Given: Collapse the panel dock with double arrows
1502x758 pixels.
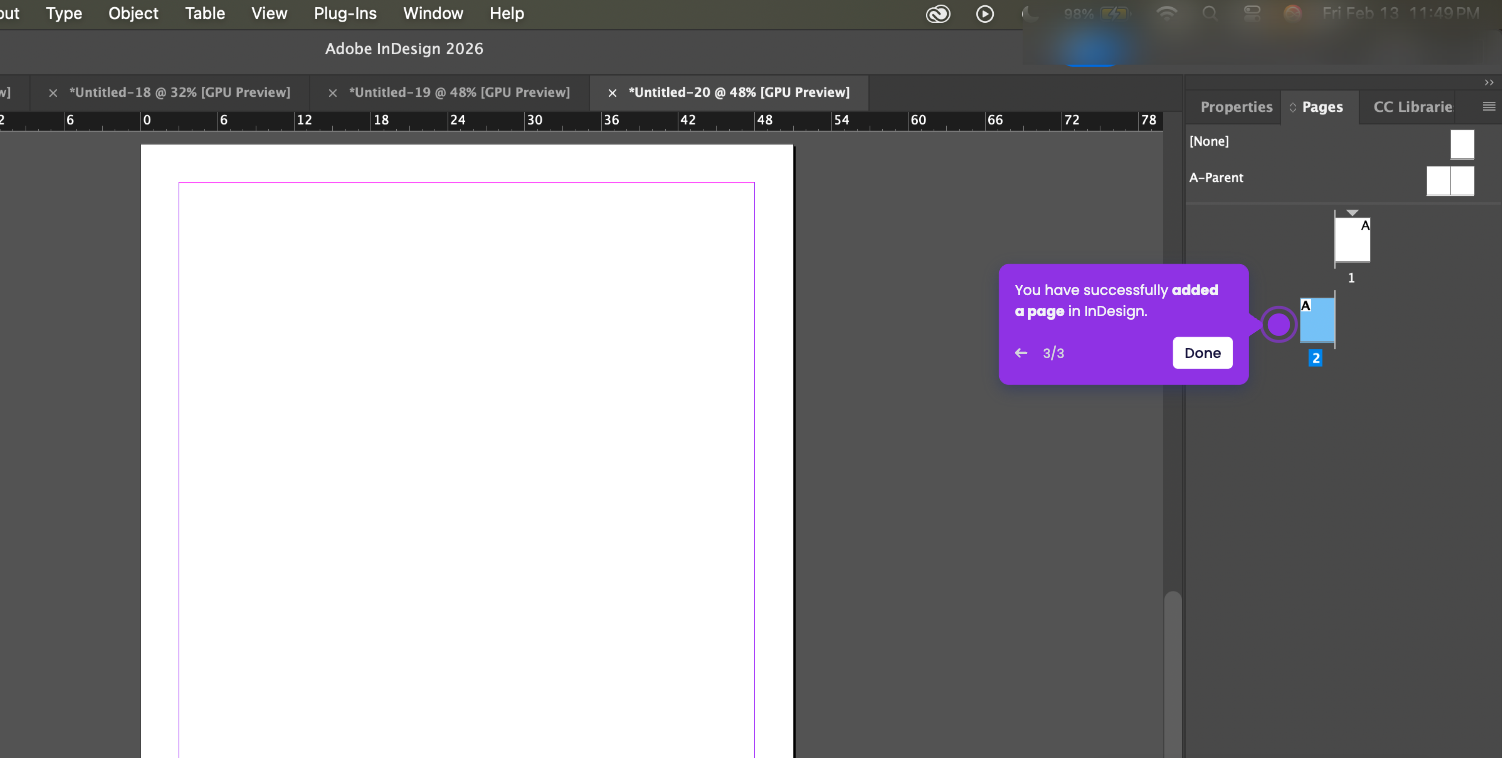Looking at the screenshot, I should point(1489,83).
